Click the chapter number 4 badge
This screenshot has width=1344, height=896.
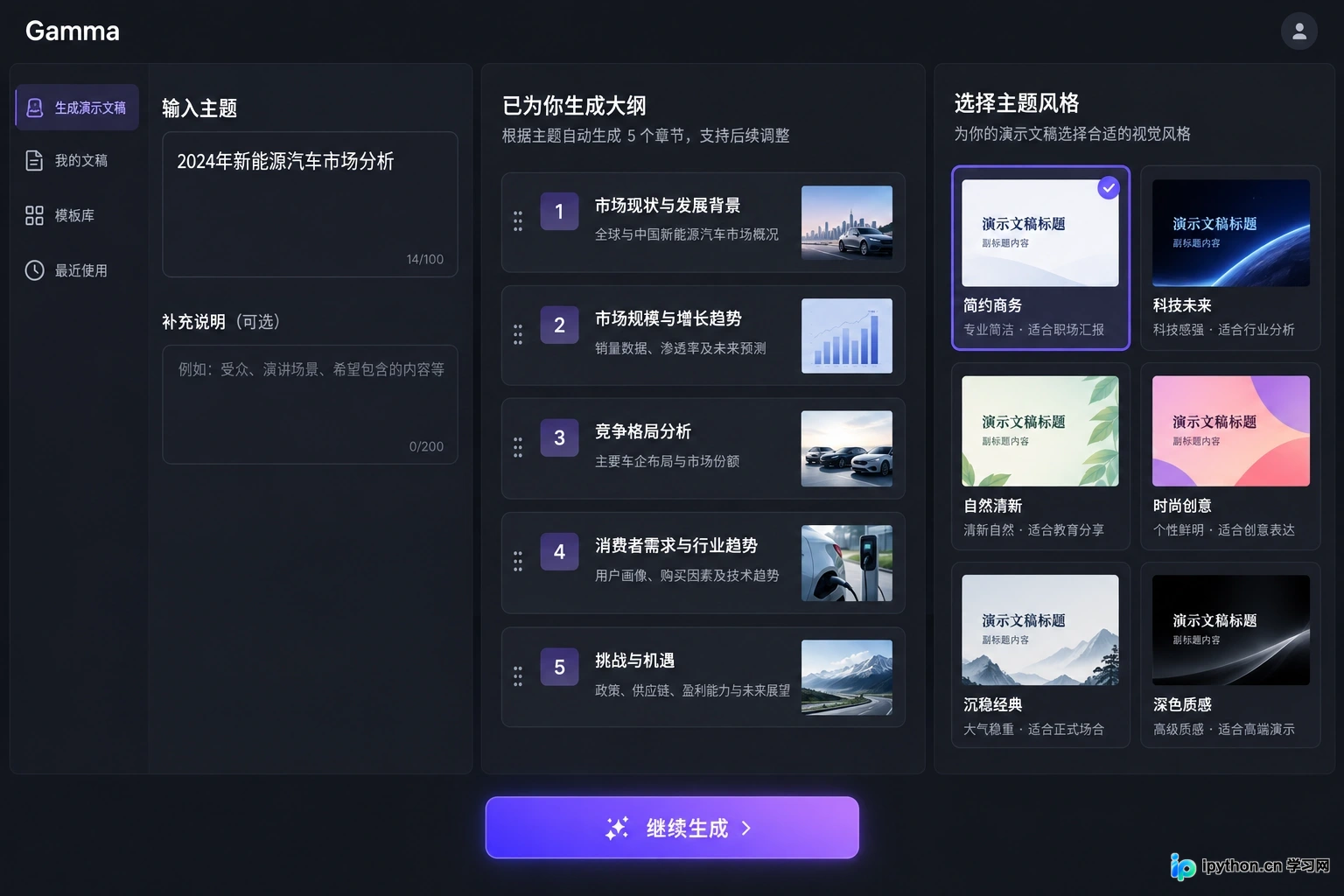click(559, 552)
